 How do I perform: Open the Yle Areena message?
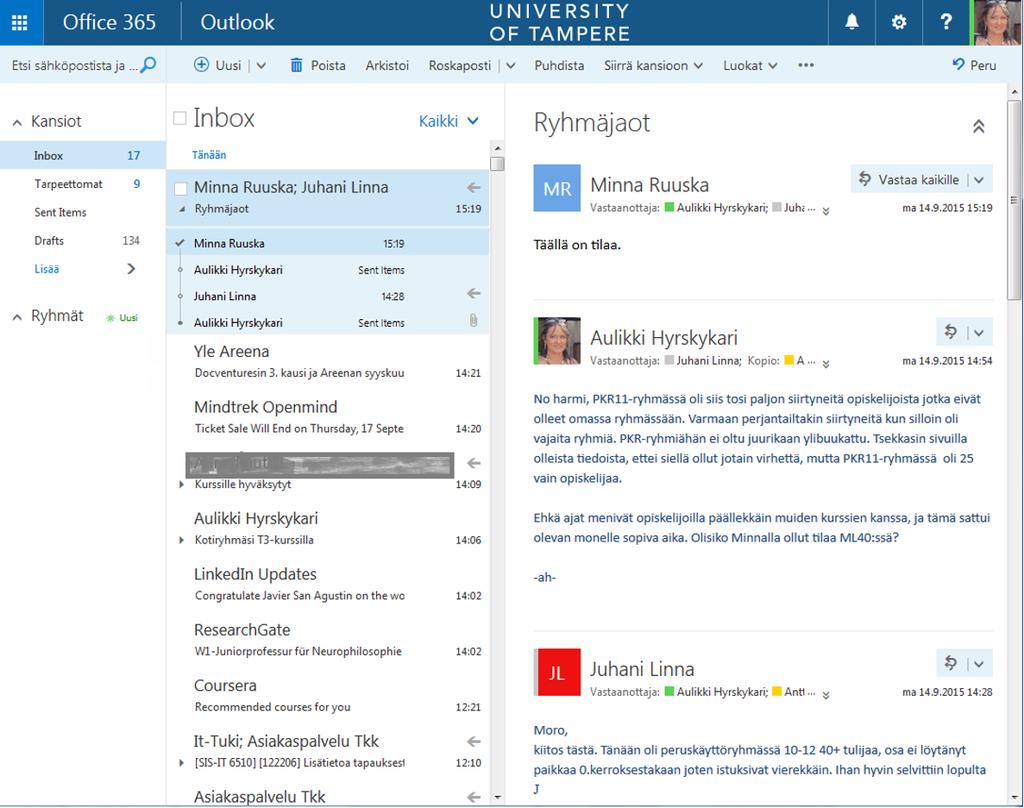pos(328,362)
